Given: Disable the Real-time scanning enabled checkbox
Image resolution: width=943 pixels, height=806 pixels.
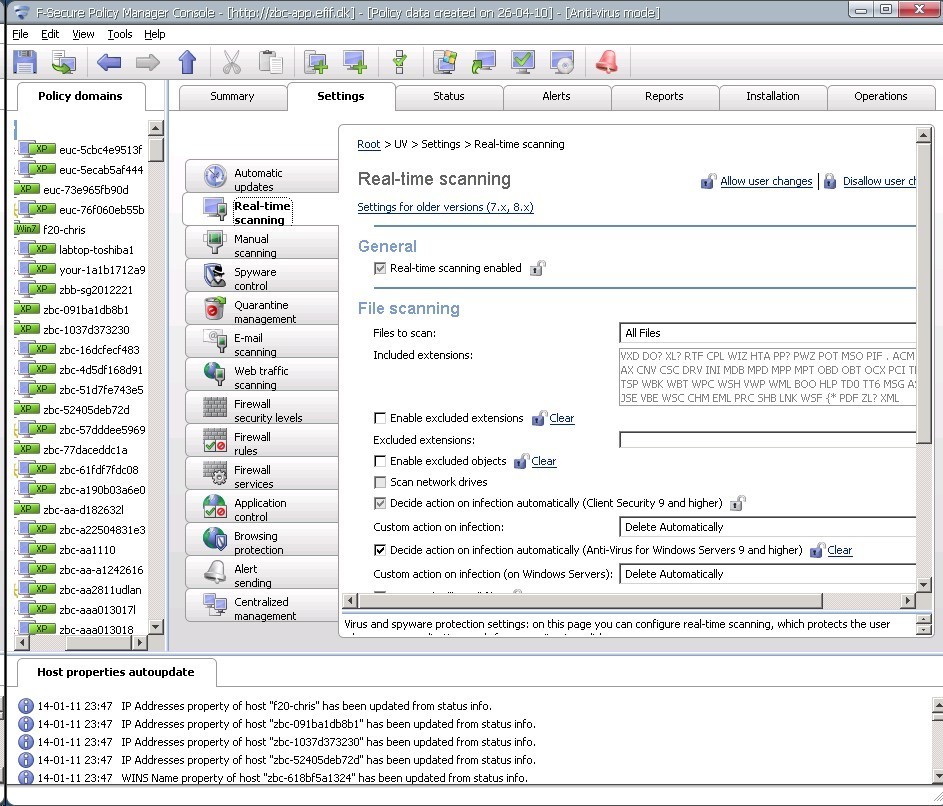Looking at the screenshot, I should (x=380, y=268).
